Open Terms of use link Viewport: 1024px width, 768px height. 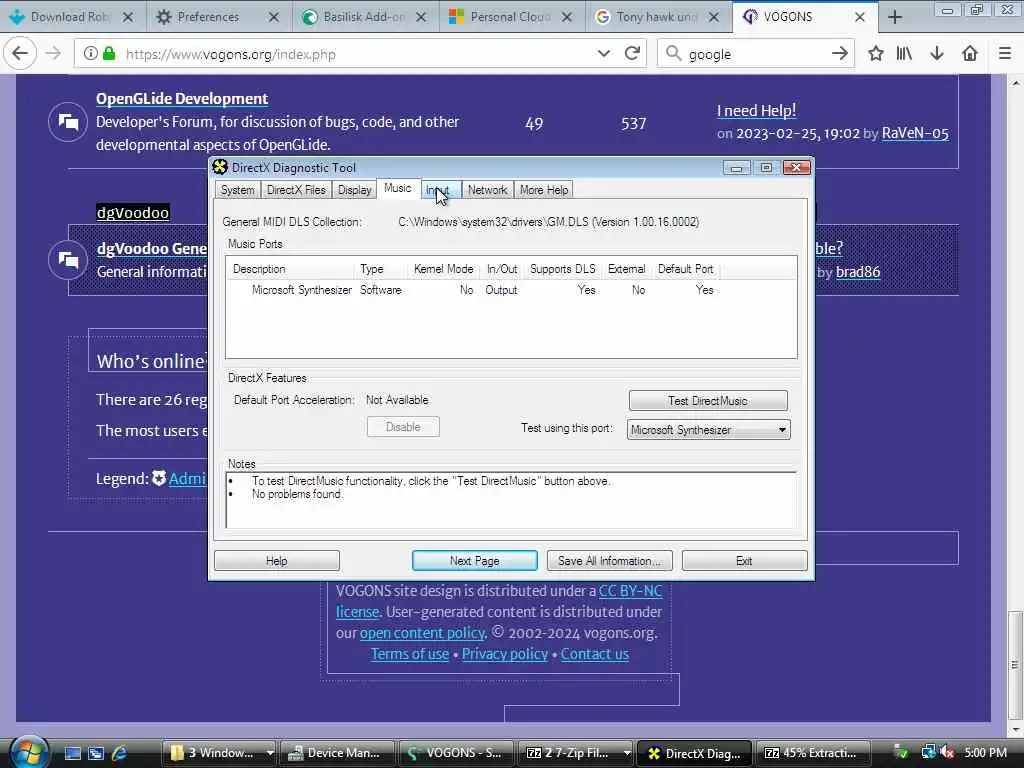click(x=409, y=654)
